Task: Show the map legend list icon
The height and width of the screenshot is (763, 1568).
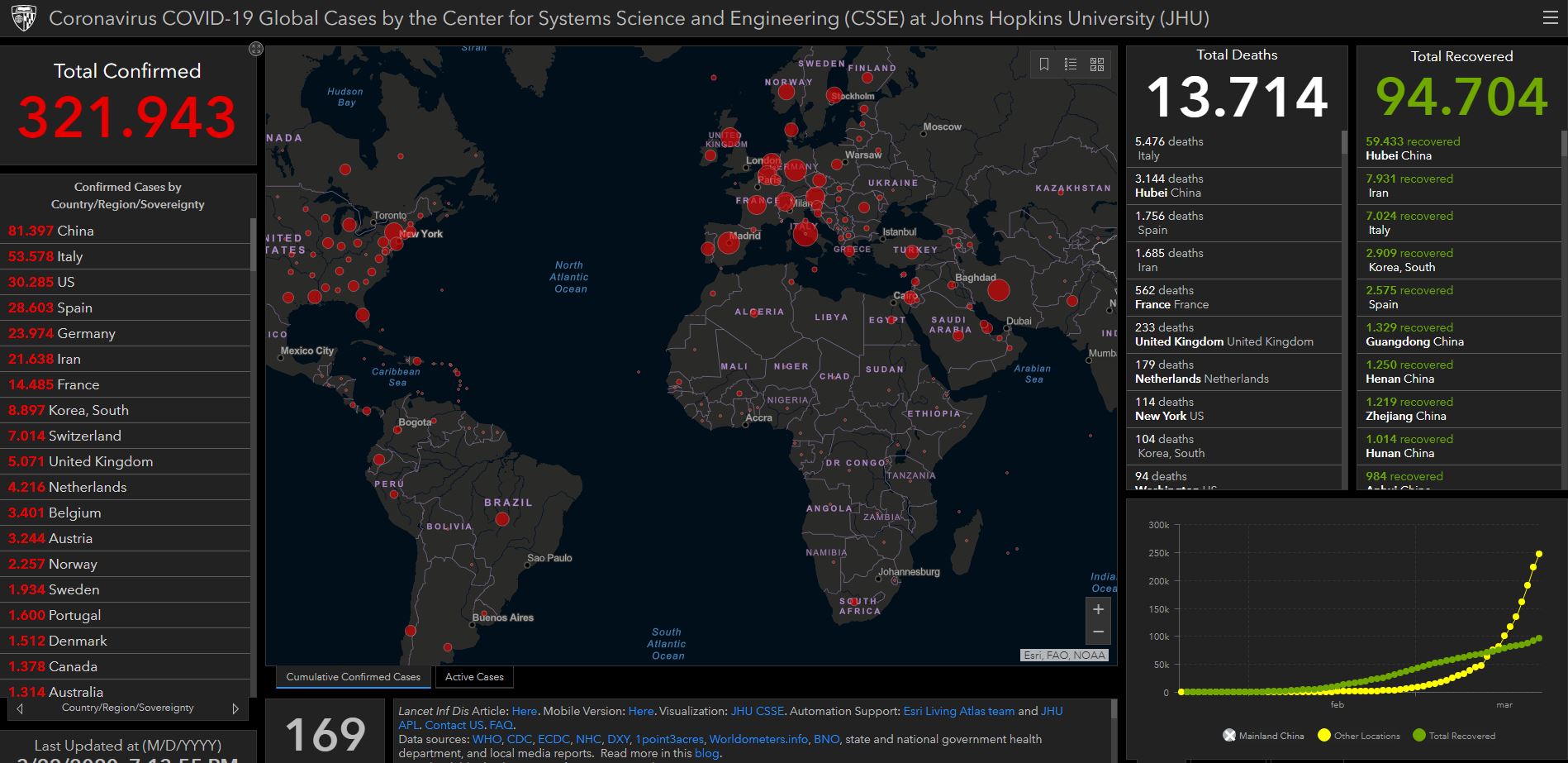Action: coord(1071,64)
